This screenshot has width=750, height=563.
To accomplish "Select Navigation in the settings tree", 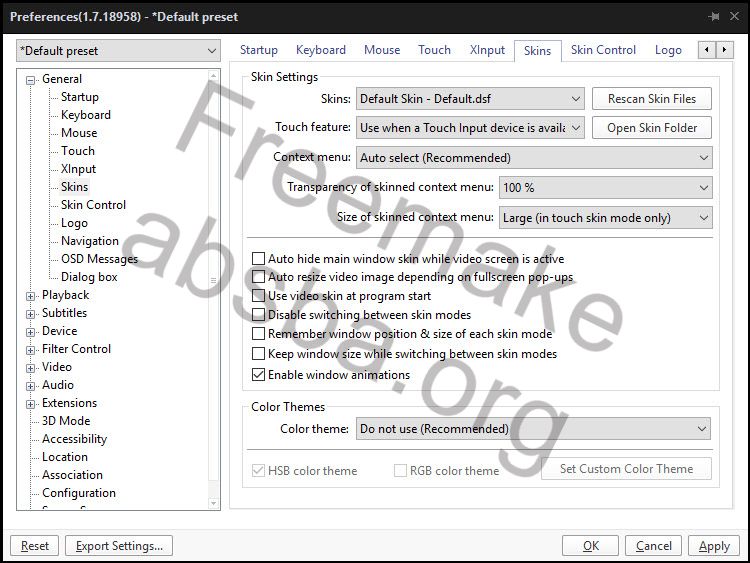I will coord(90,241).
